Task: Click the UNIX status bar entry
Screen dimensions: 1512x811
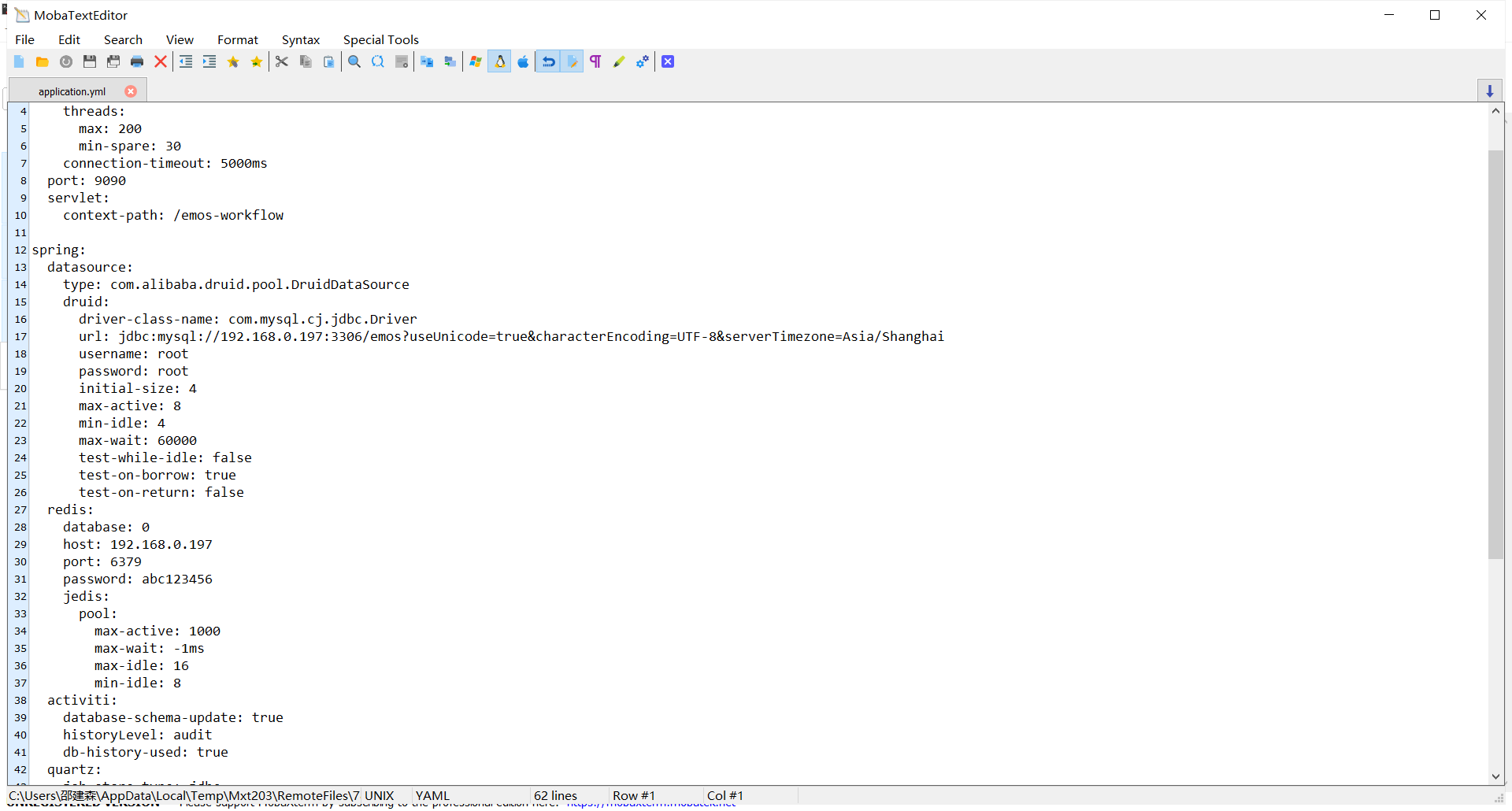Action: pos(379,795)
